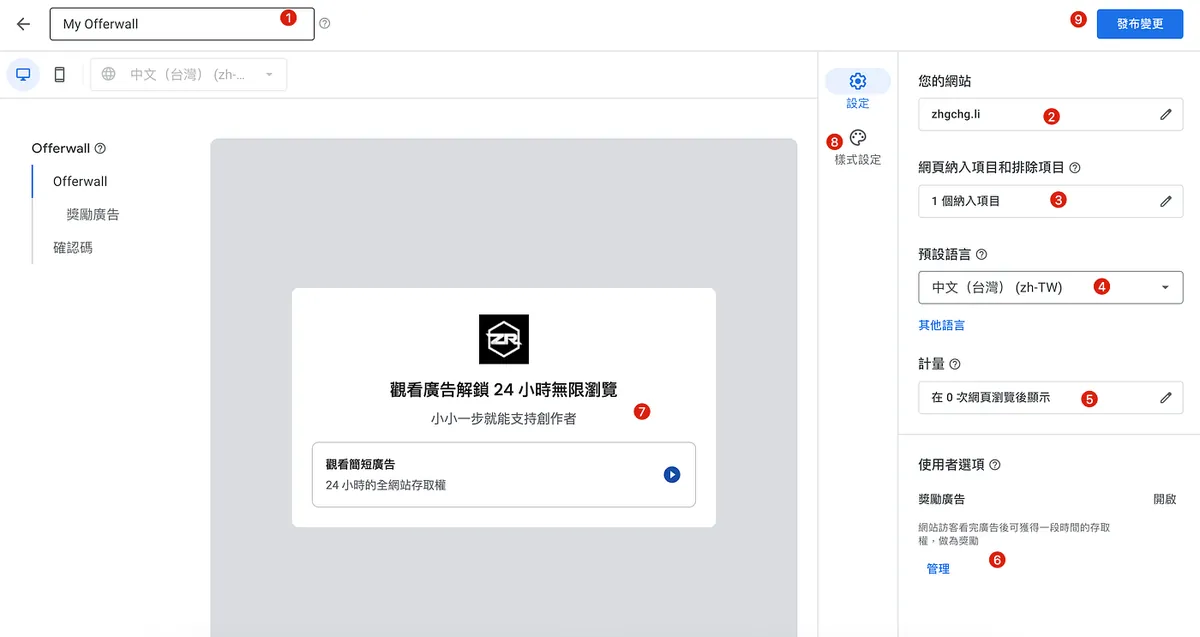This screenshot has width=1200, height=637.
Task: Edit the 計量 metering setting
Action: (x=1165, y=397)
